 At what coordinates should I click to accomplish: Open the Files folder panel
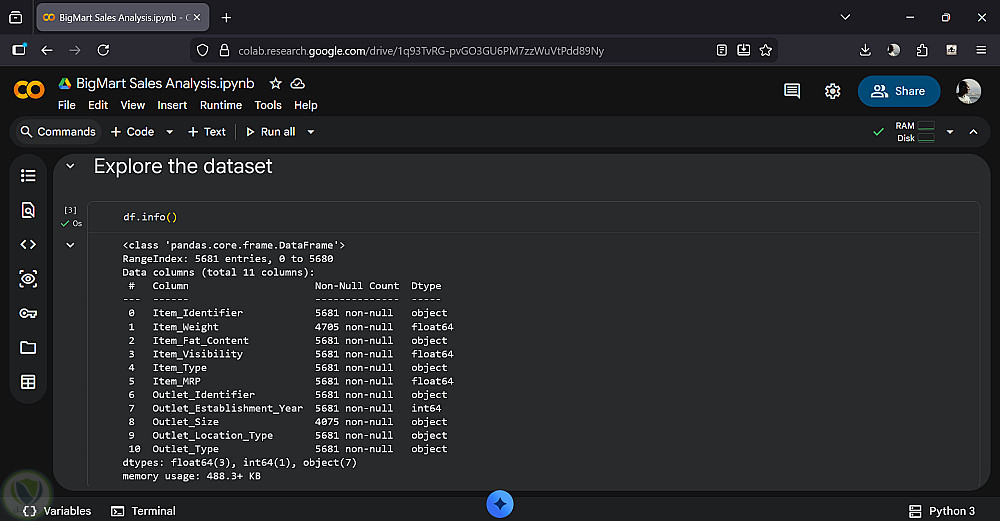tap(28, 347)
